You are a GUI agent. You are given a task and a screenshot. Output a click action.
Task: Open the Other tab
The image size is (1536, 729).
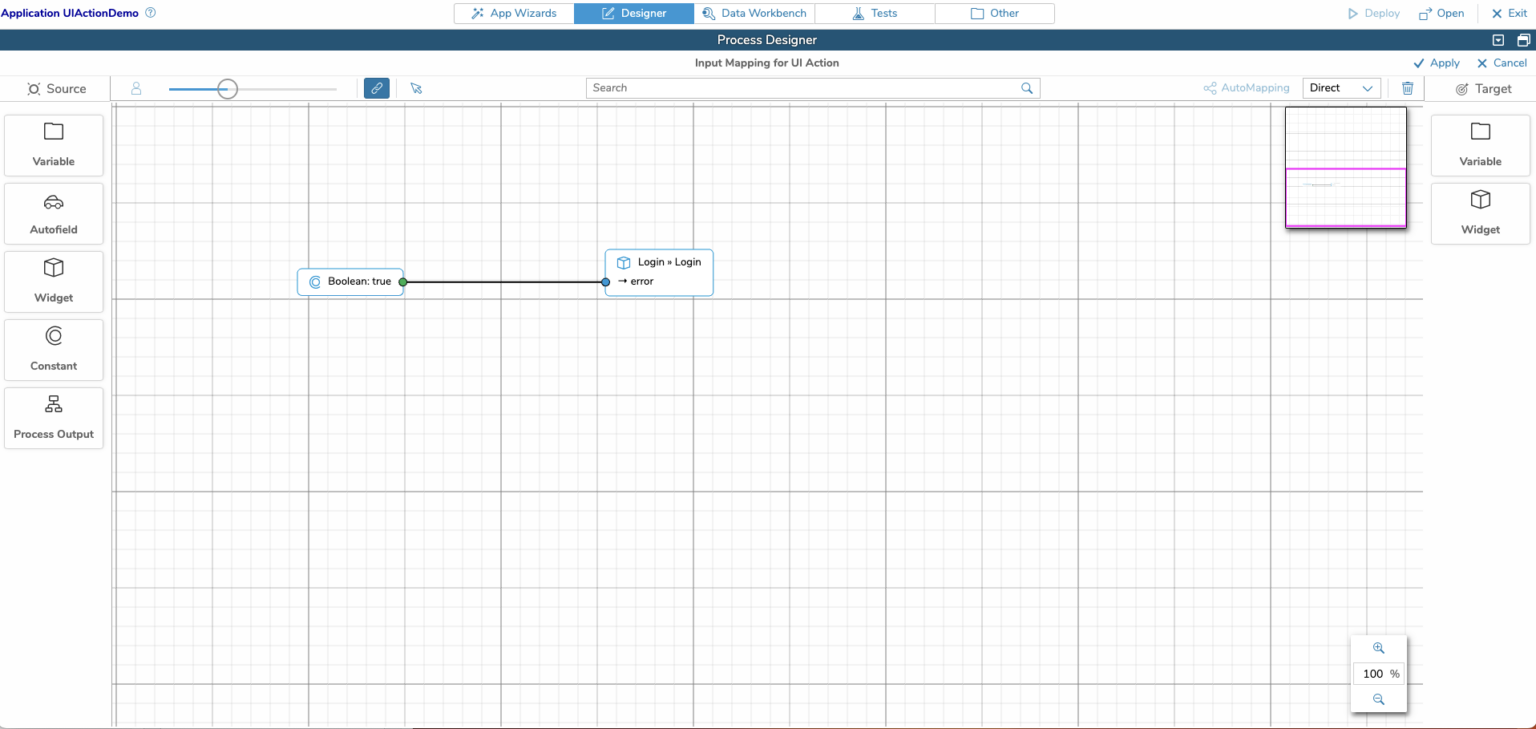click(x=995, y=13)
